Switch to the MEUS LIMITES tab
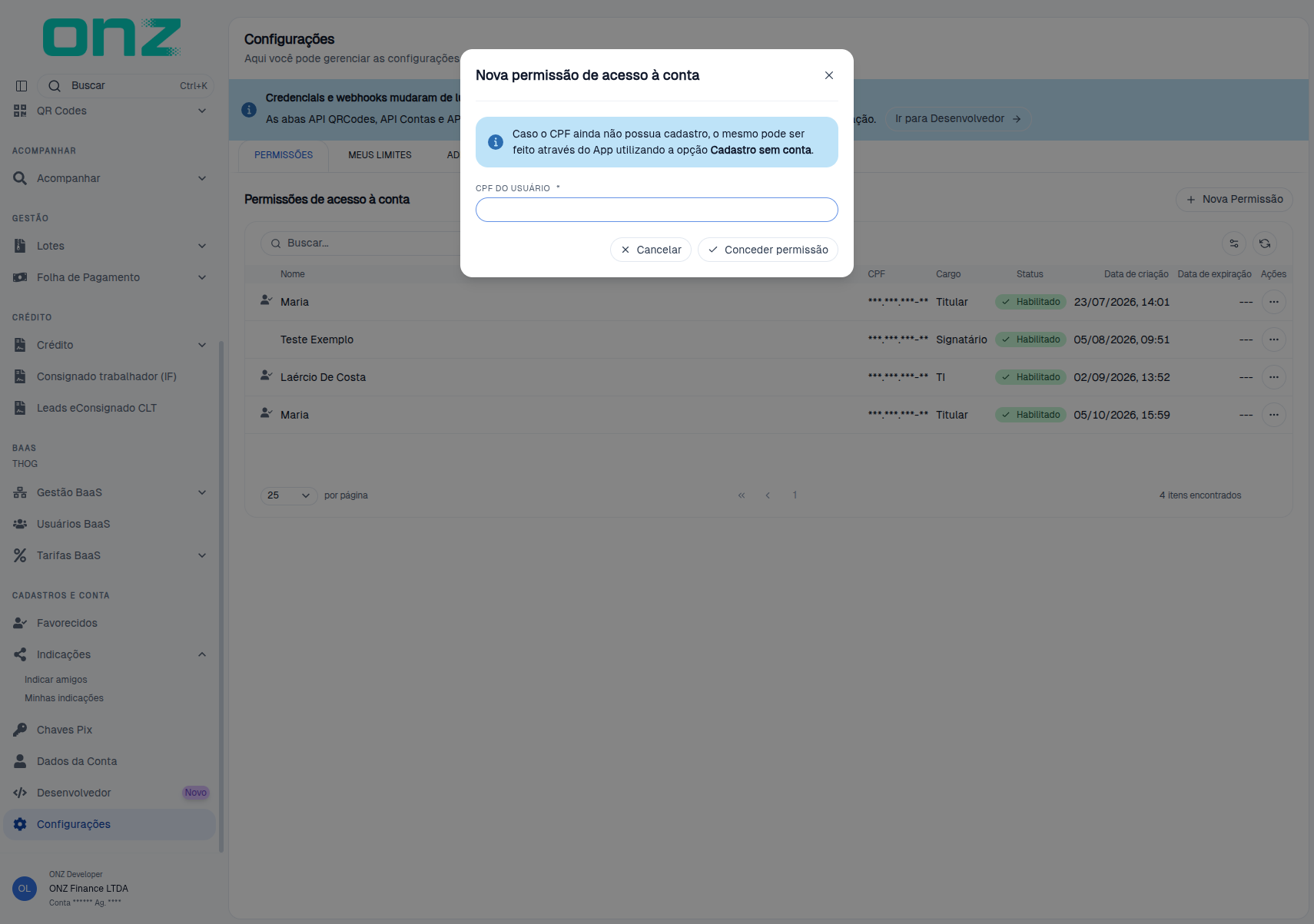This screenshot has width=1314, height=924. coord(380,155)
